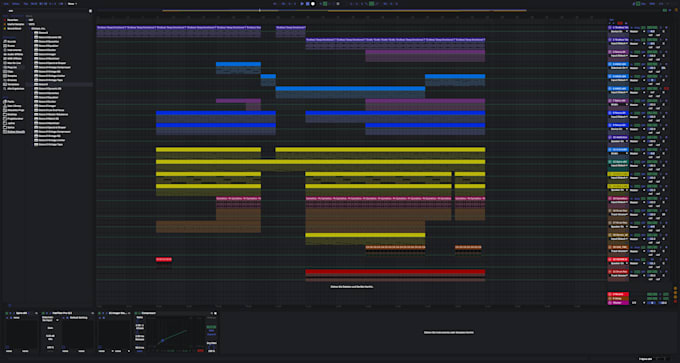Select the orange collection label
Viewport: 680px width, 363px height.
pyautogui.click(x=14, y=24)
